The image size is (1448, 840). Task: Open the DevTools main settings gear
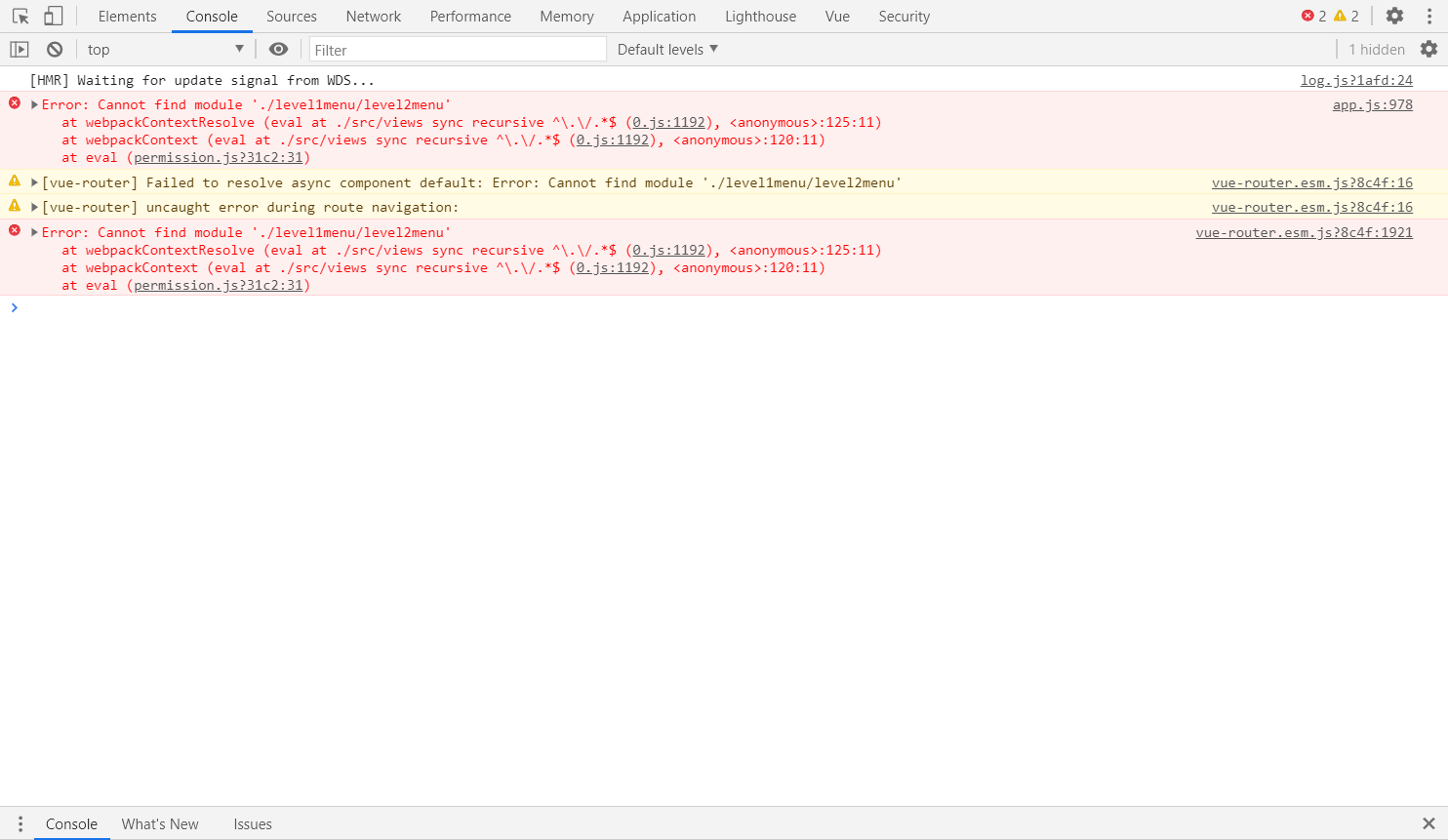(1394, 17)
